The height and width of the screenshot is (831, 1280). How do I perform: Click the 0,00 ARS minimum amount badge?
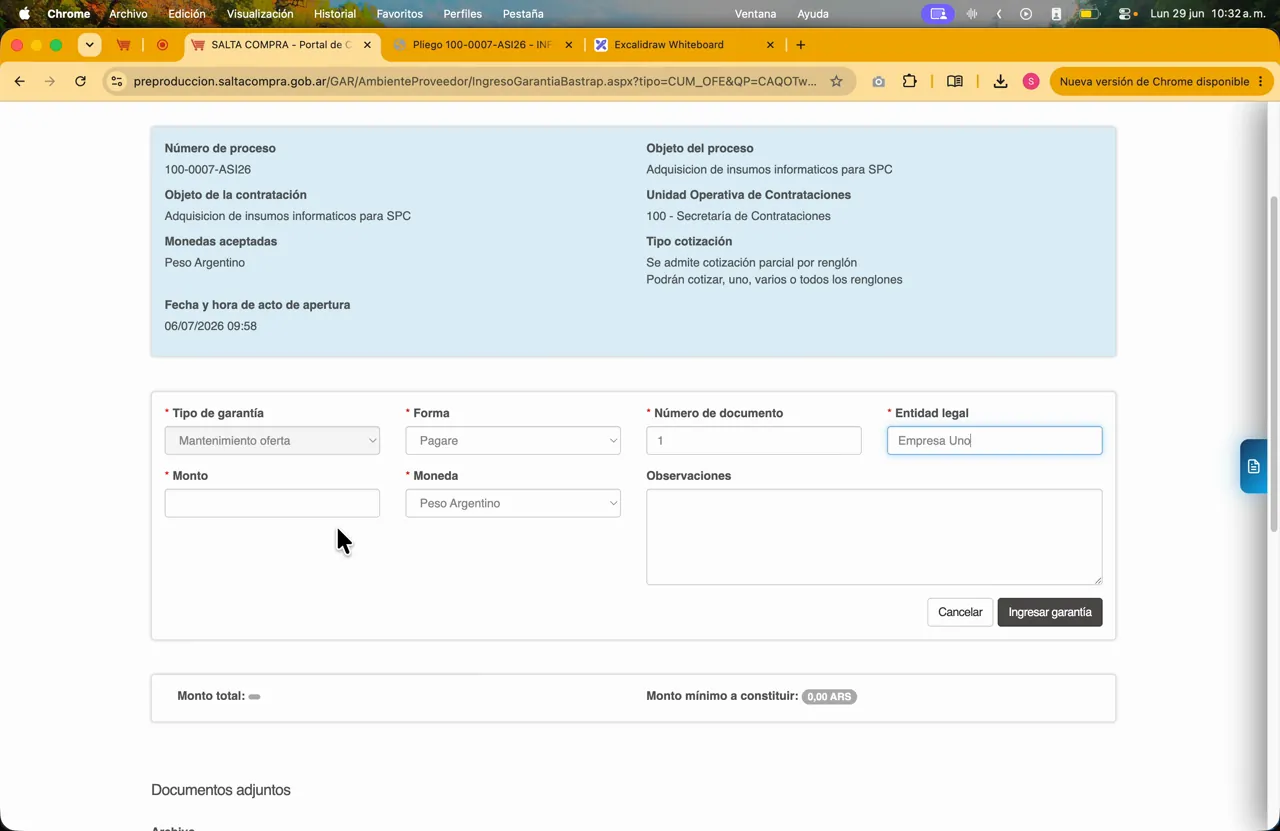829,696
